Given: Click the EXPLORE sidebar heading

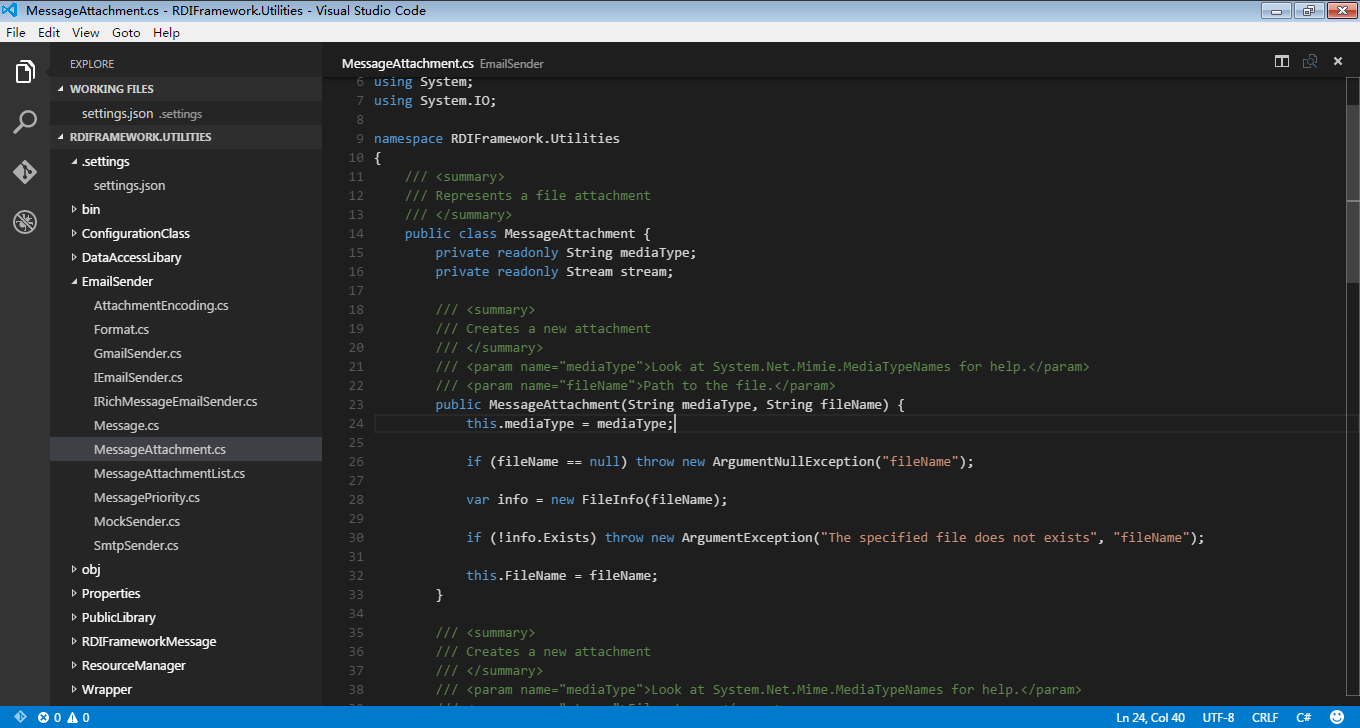Looking at the screenshot, I should (x=92, y=64).
